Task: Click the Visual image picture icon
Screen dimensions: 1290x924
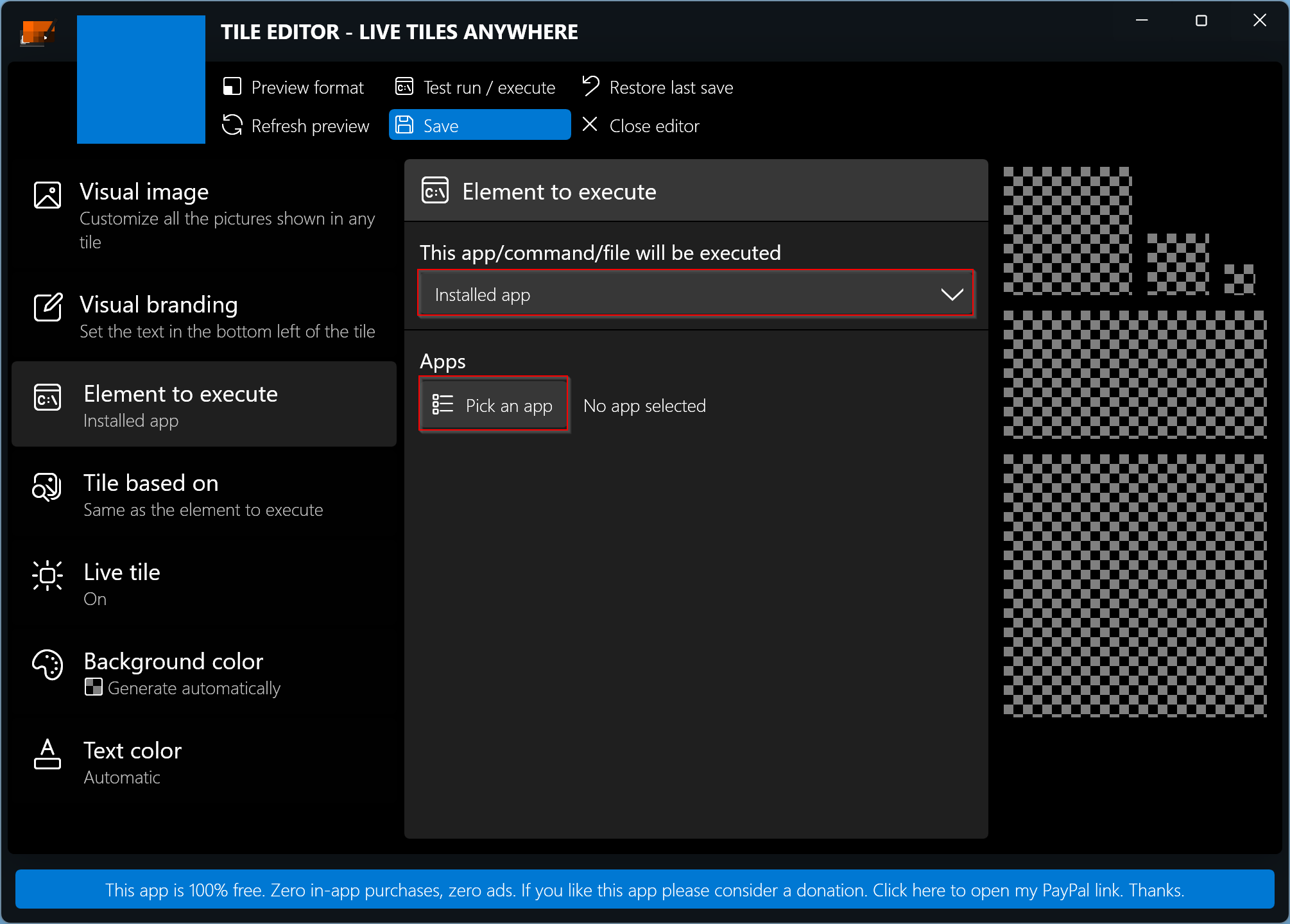Action: [x=47, y=194]
